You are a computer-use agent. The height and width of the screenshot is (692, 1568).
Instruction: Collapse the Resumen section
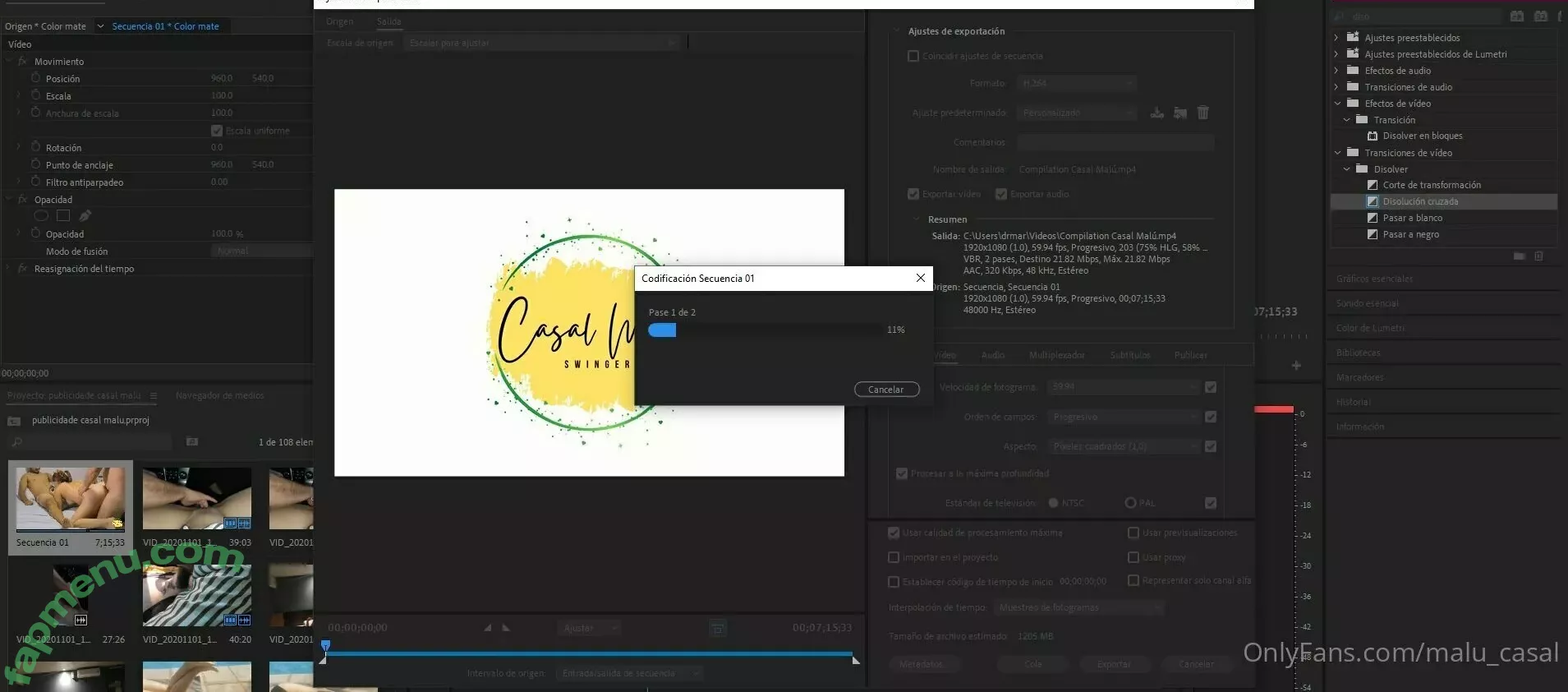click(x=917, y=219)
